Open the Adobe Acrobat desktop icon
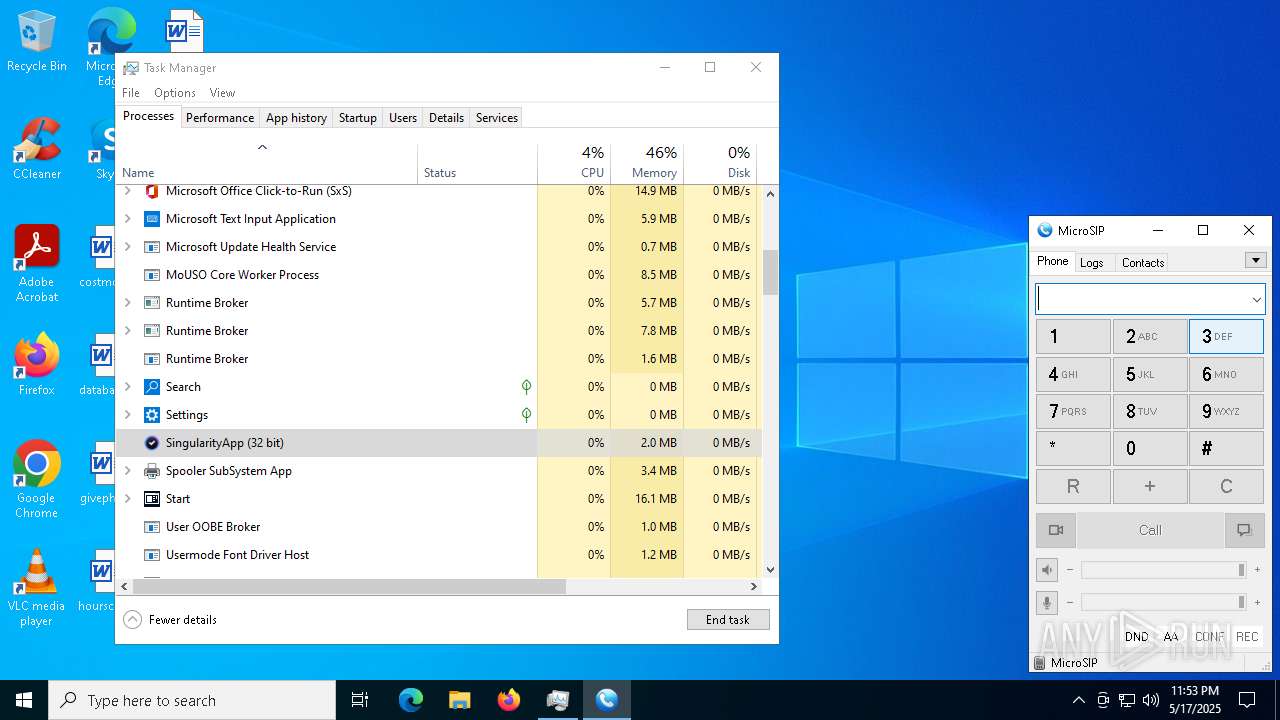 click(x=37, y=264)
